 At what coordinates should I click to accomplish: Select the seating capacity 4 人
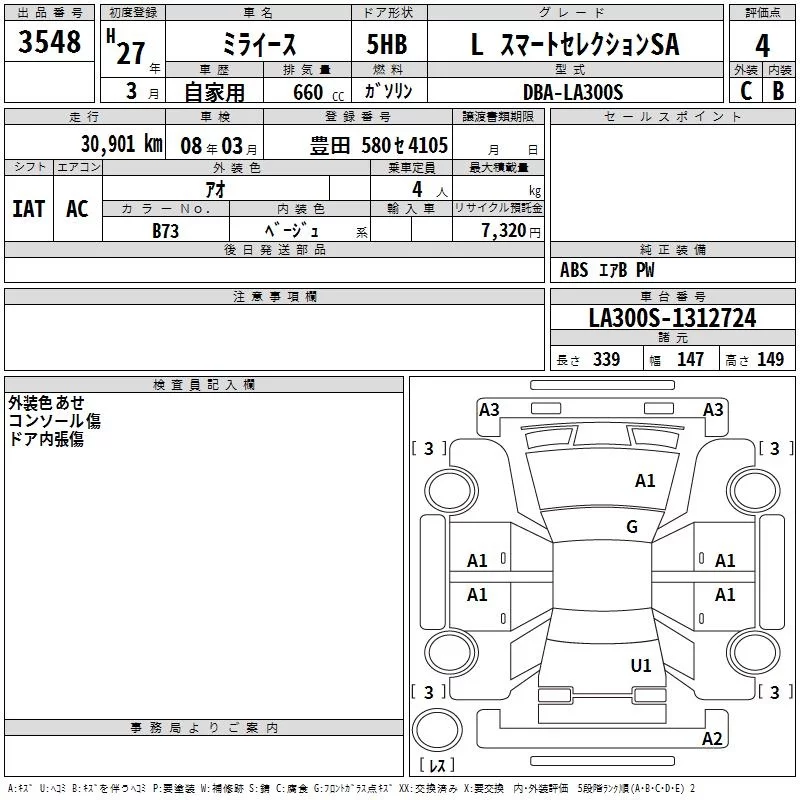point(430,190)
